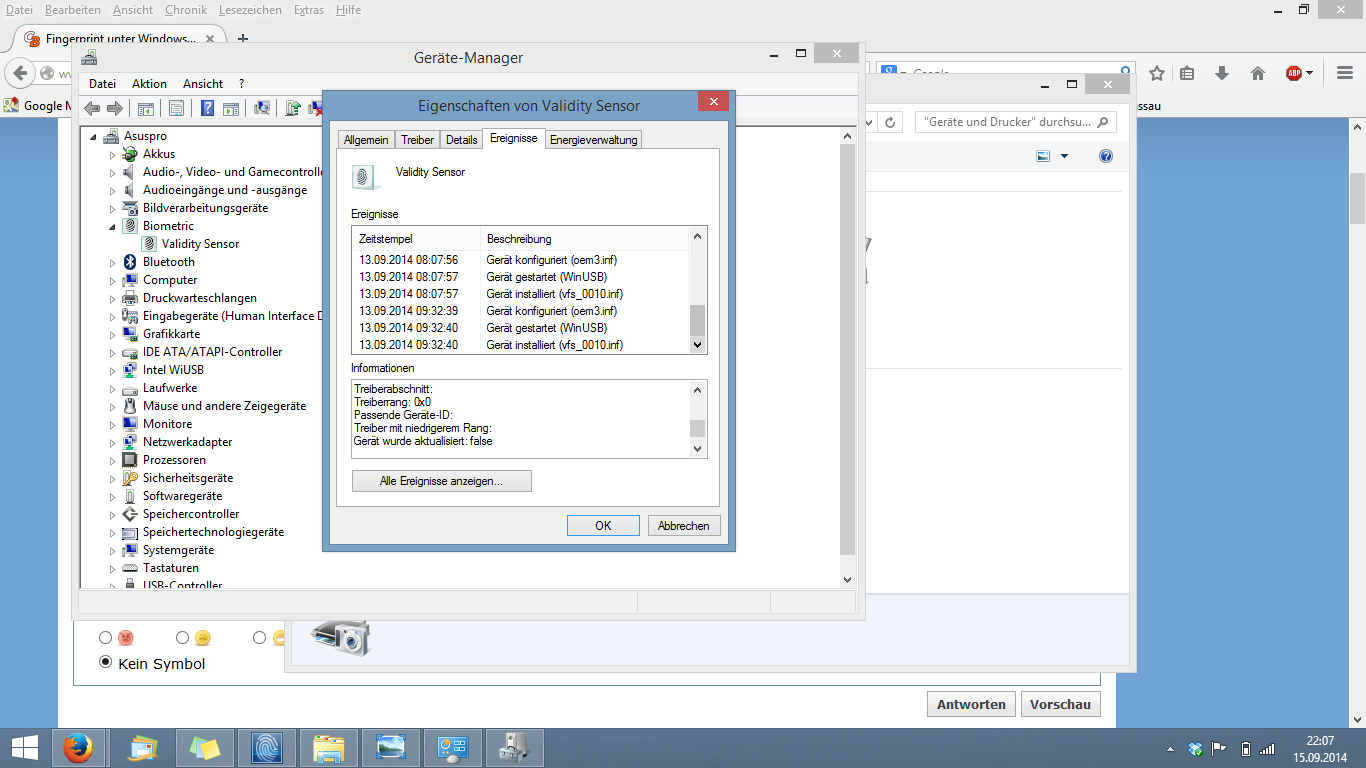Viewport: 1366px width, 768px height.
Task: Click the Vorschau button
Action: 1060,704
